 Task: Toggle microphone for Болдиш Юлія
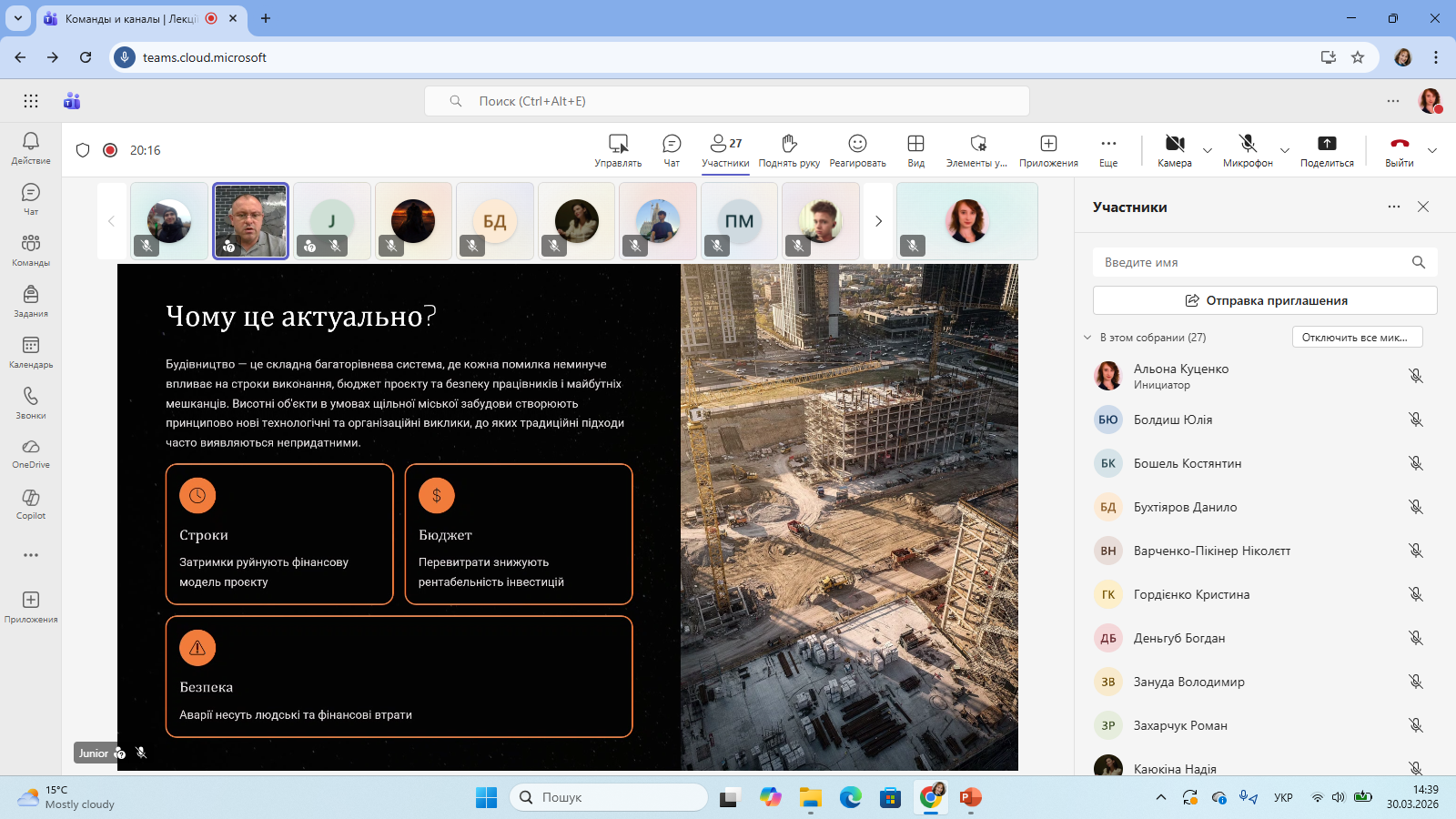point(1415,420)
